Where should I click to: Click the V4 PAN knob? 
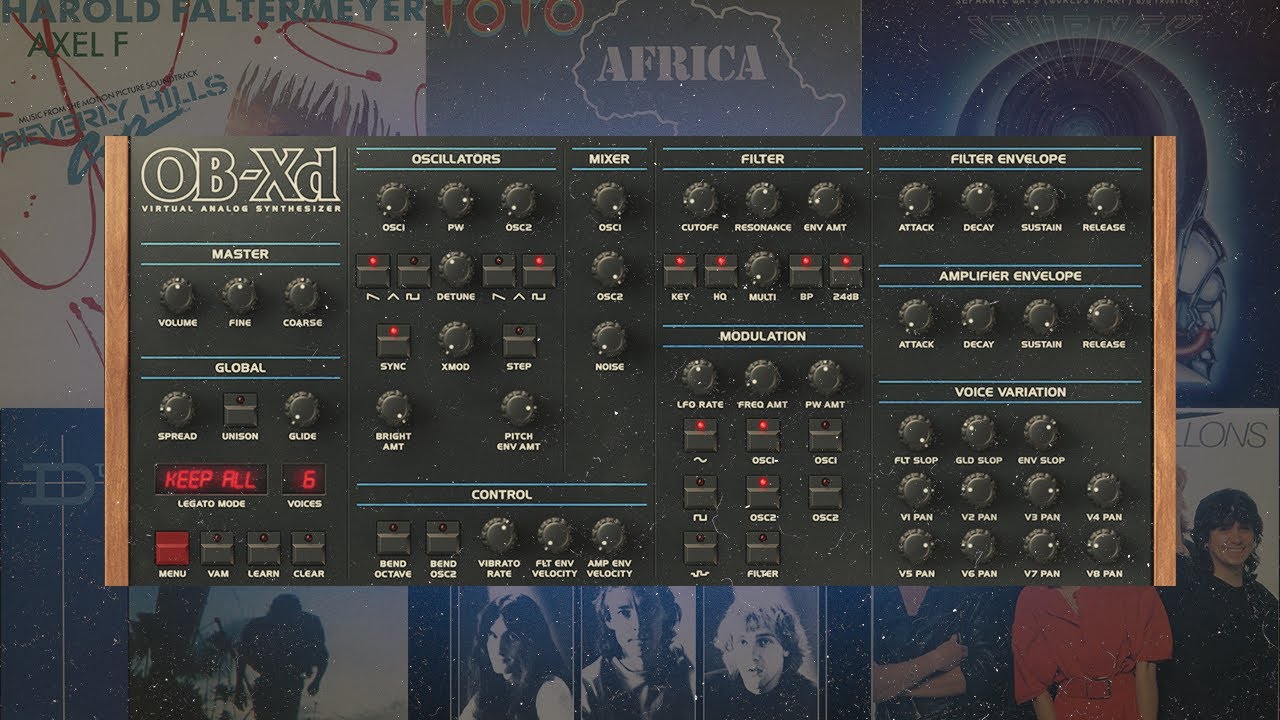pos(1104,490)
